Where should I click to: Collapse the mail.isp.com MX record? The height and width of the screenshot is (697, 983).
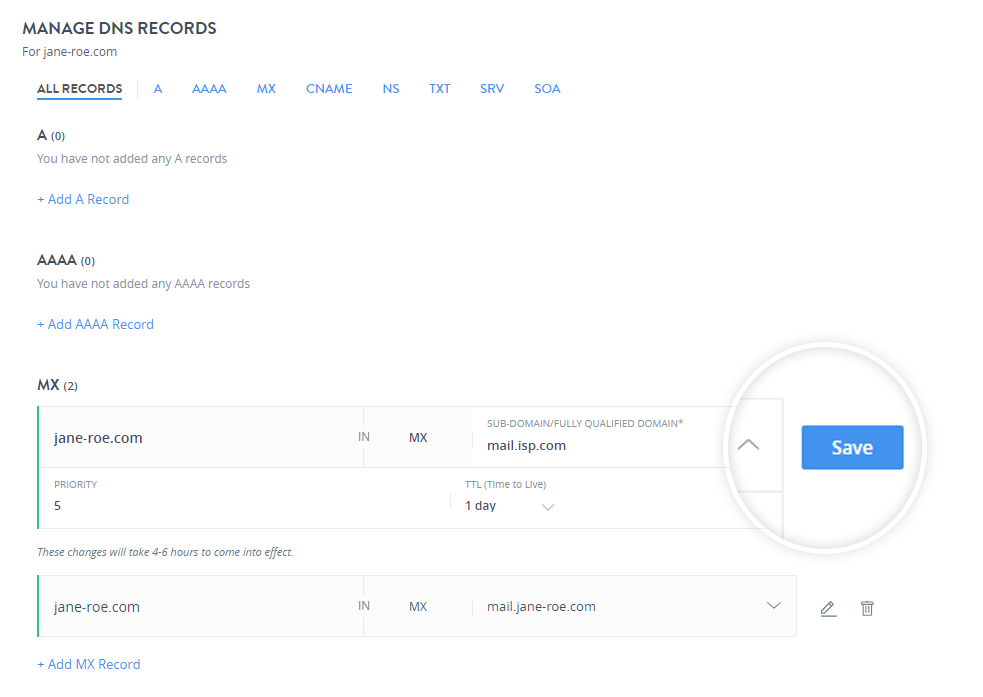tap(748, 445)
